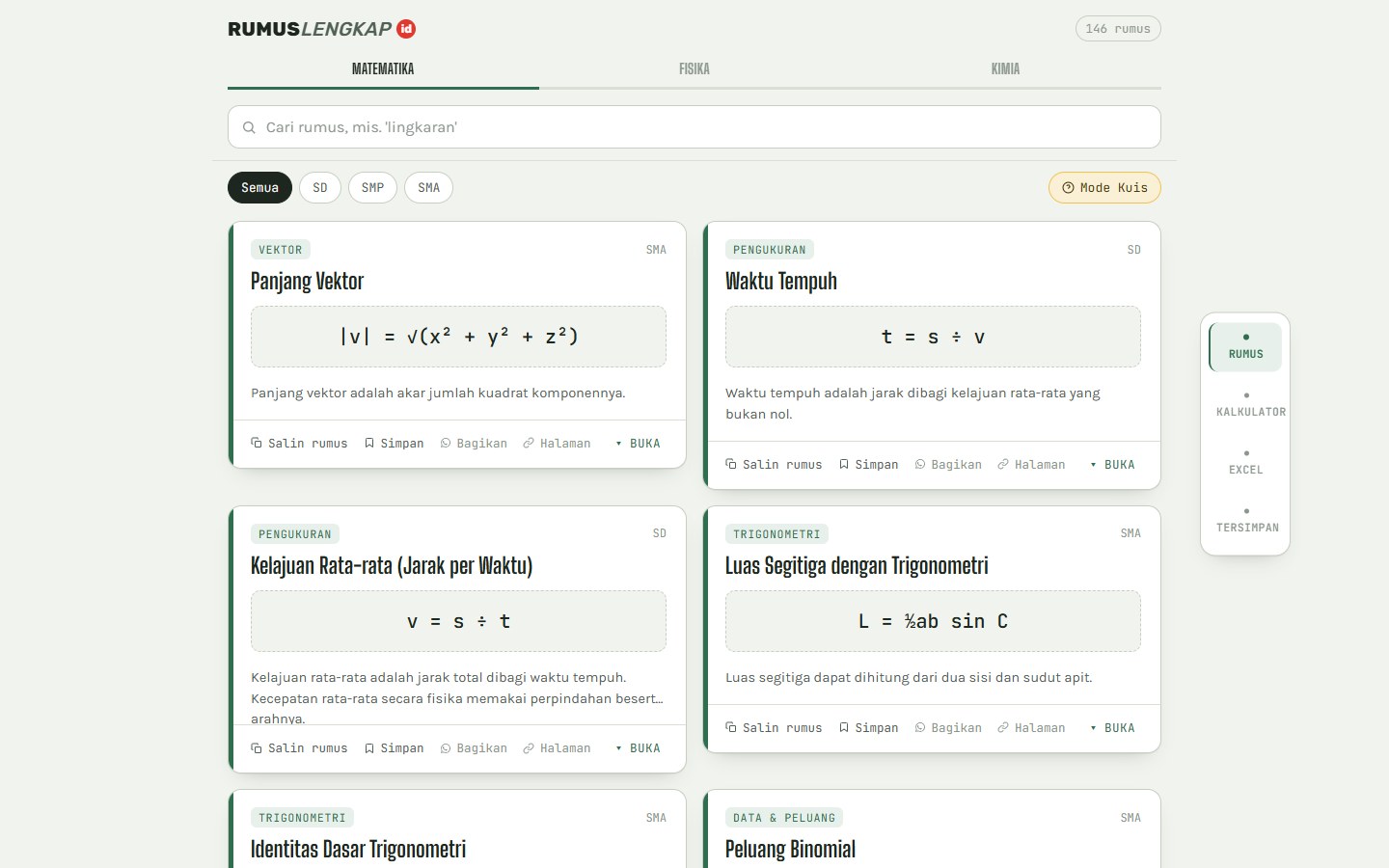
Task: Expand Panjang Vektor card with BUKA
Action: coord(638,444)
